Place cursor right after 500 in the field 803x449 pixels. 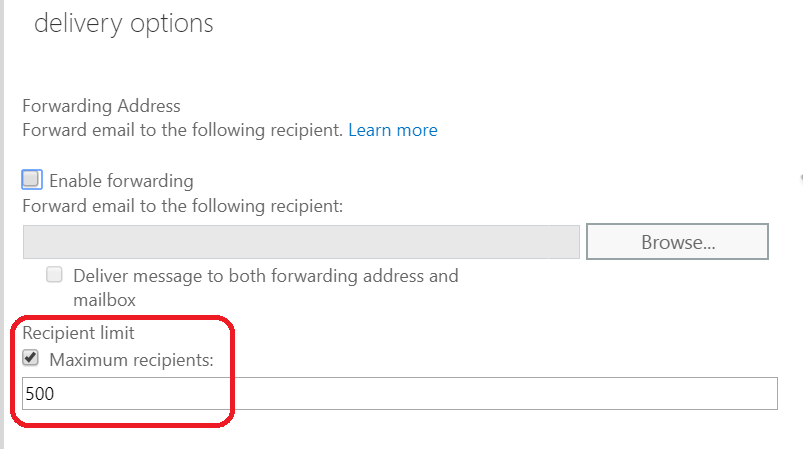[x=56, y=394]
